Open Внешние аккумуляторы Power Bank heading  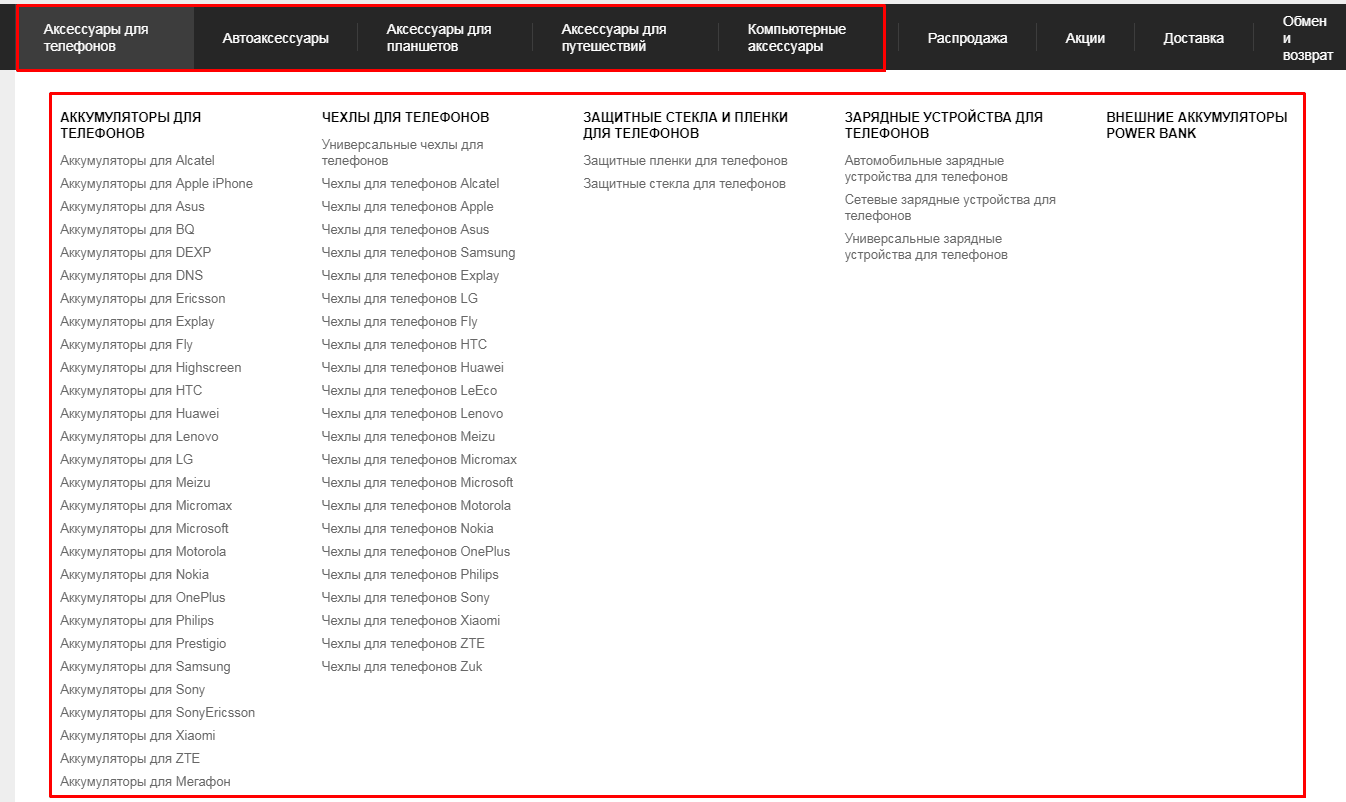1197,125
